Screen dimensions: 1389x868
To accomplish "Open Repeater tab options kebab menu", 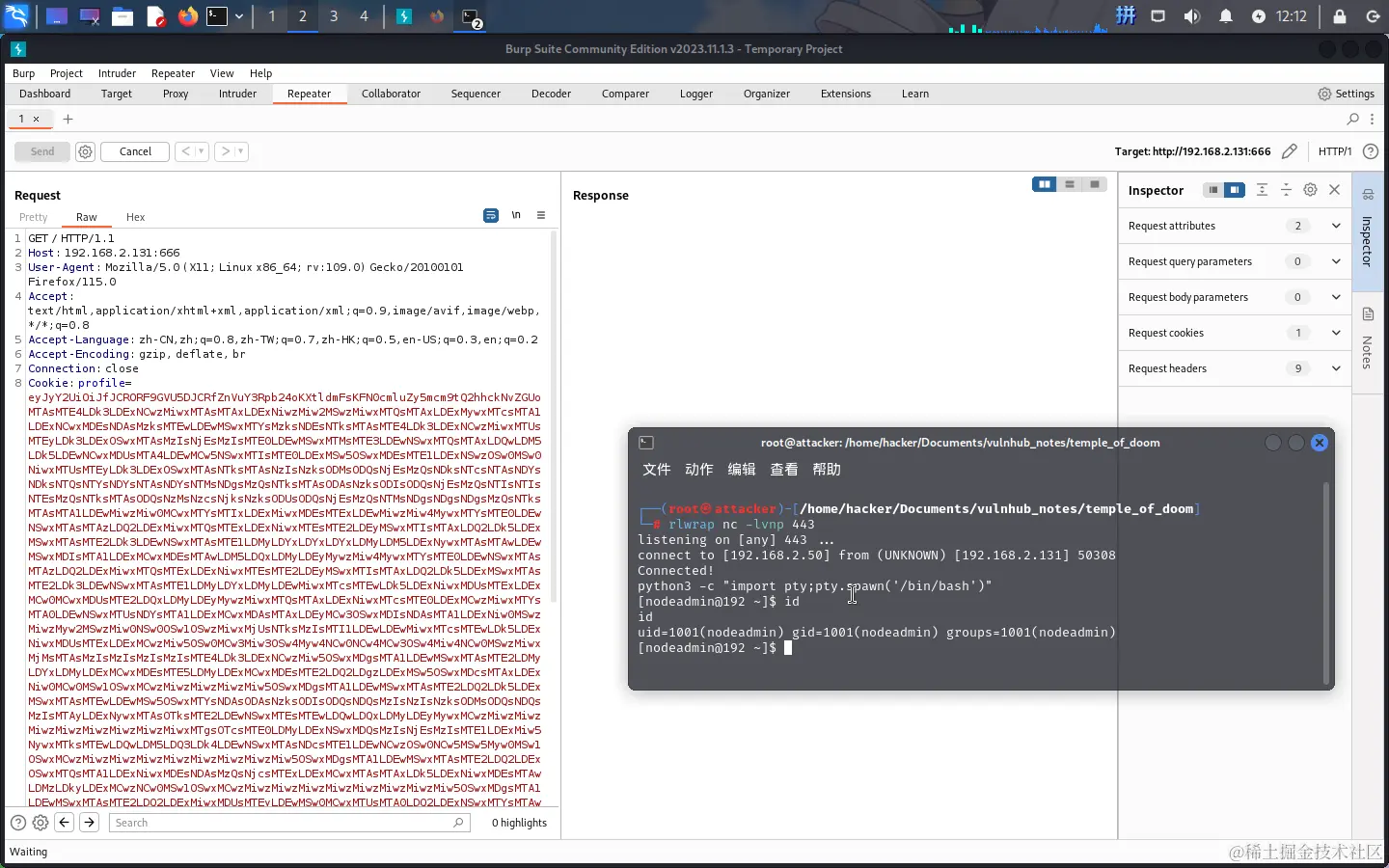I will click(1373, 119).
